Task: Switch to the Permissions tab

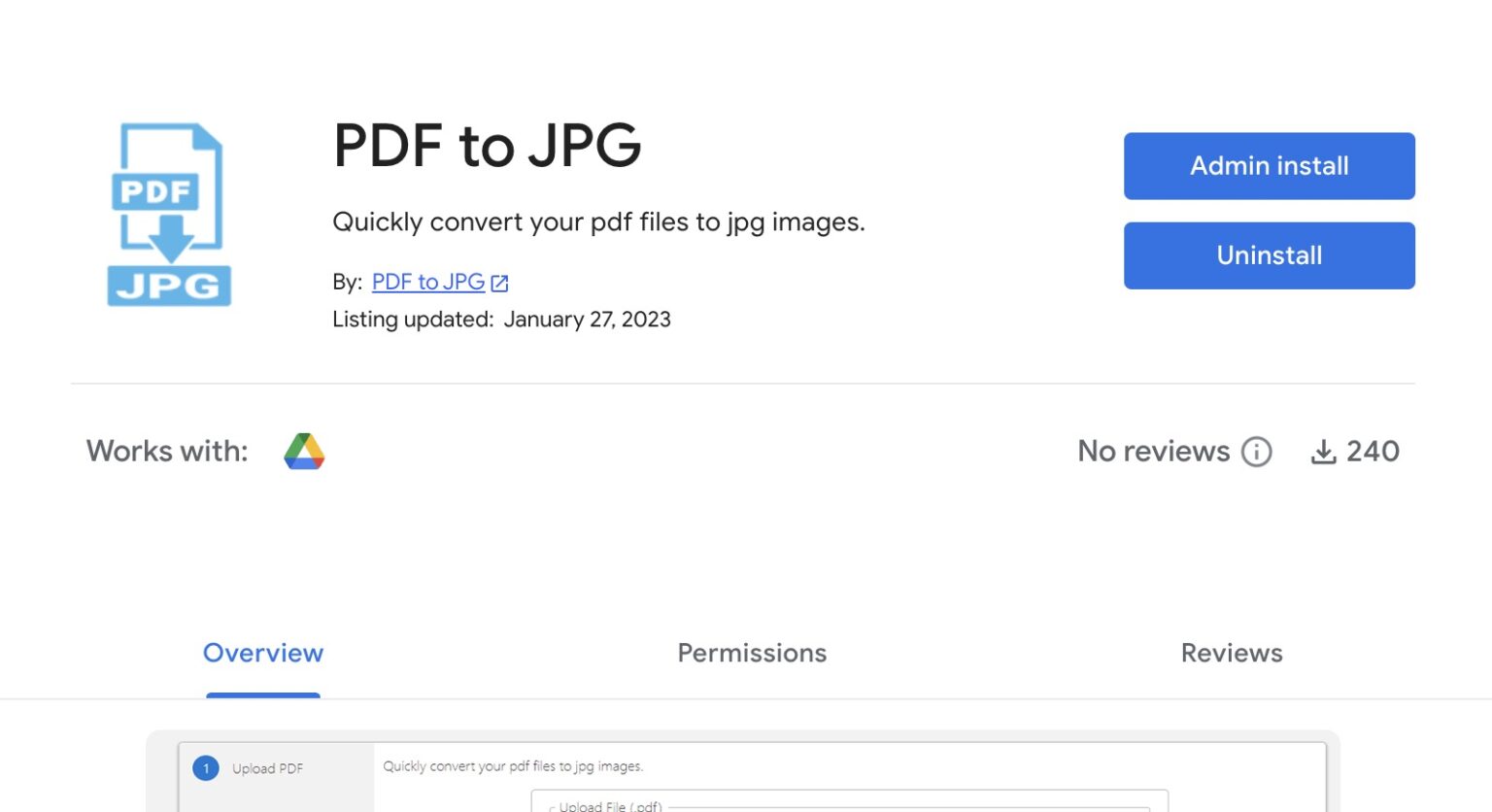Action: [752, 653]
